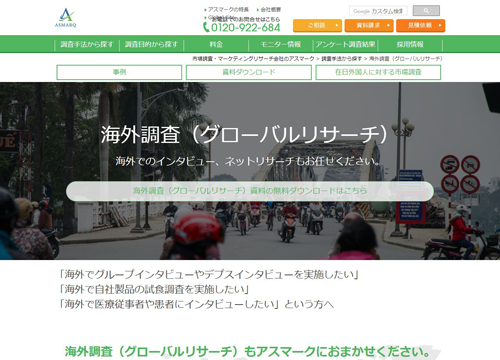
Task: Click the 事例 outlined button
Action: pyautogui.click(x=119, y=72)
